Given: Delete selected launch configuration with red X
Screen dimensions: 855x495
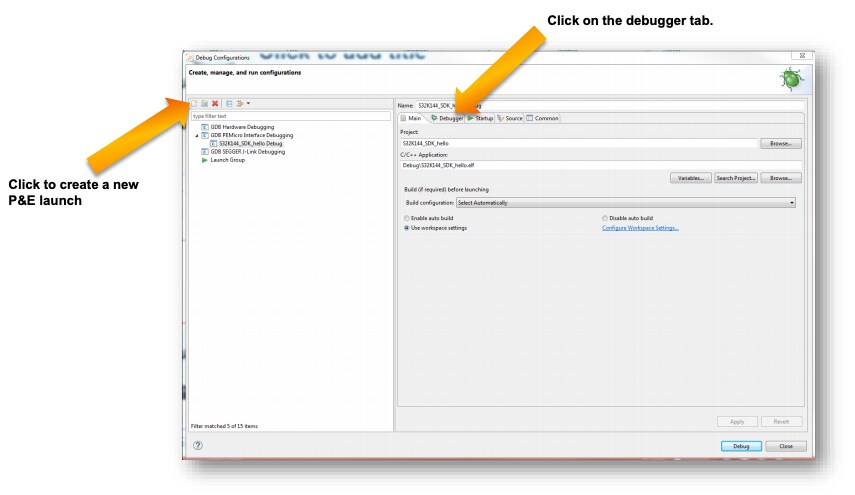Looking at the screenshot, I should [215, 103].
